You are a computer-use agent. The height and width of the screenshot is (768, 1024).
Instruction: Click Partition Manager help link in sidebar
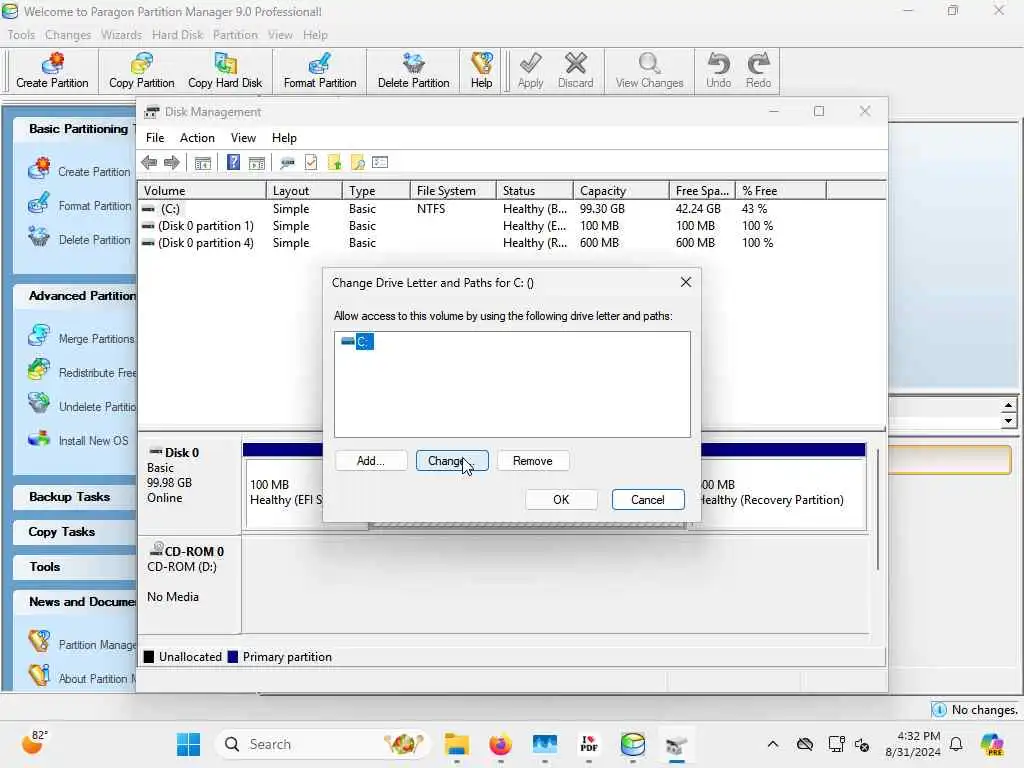pos(82,644)
